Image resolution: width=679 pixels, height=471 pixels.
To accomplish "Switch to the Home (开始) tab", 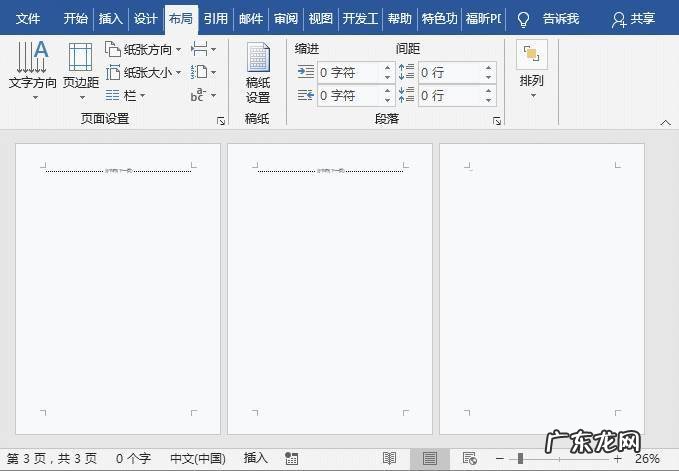I will click(x=75, y=19).
